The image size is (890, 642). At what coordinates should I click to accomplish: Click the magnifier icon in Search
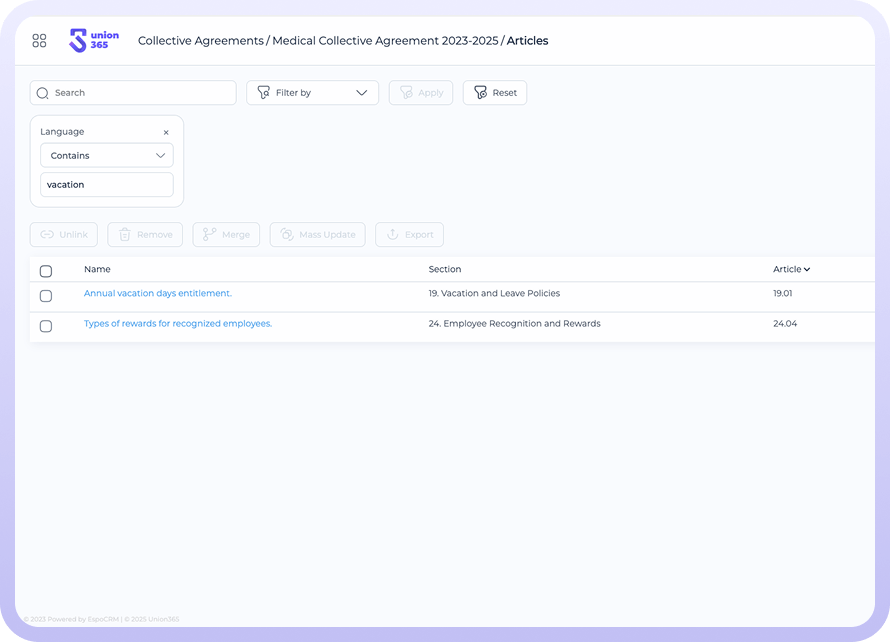43,93
